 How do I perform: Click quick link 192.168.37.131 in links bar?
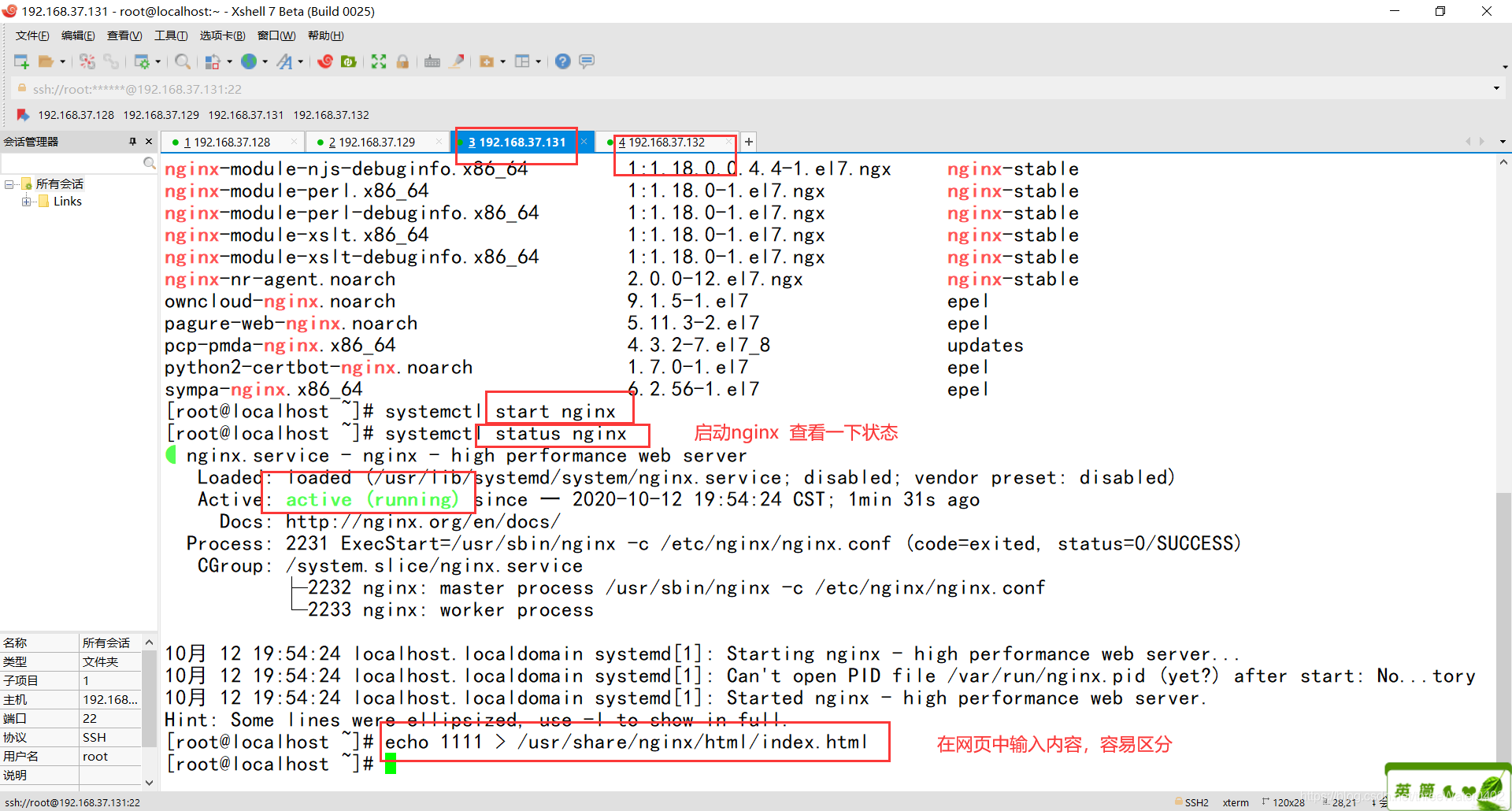246,115
